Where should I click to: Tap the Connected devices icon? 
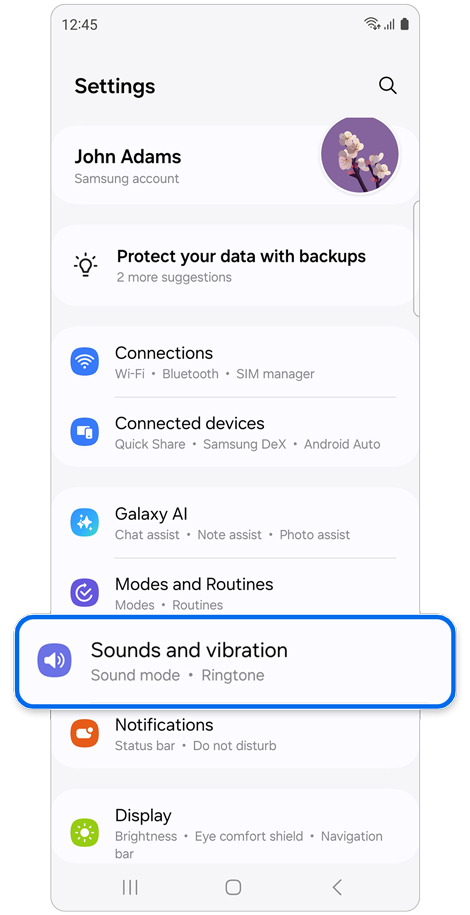85,432
